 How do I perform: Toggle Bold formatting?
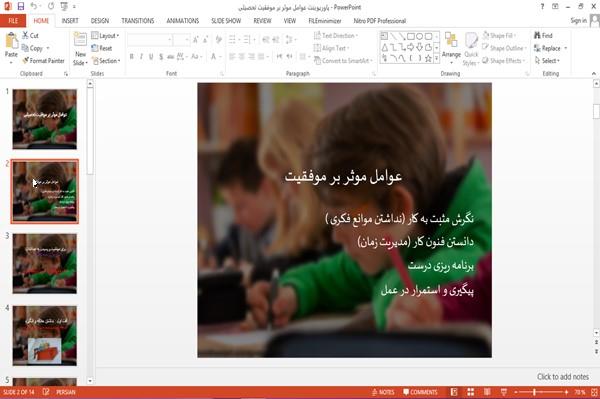[x=131, y=57]
